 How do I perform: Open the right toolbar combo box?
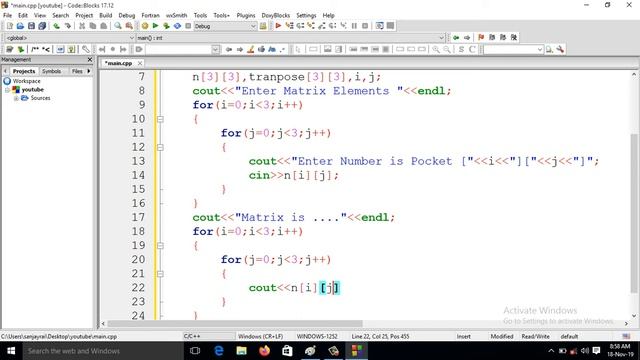click(513, 49)
